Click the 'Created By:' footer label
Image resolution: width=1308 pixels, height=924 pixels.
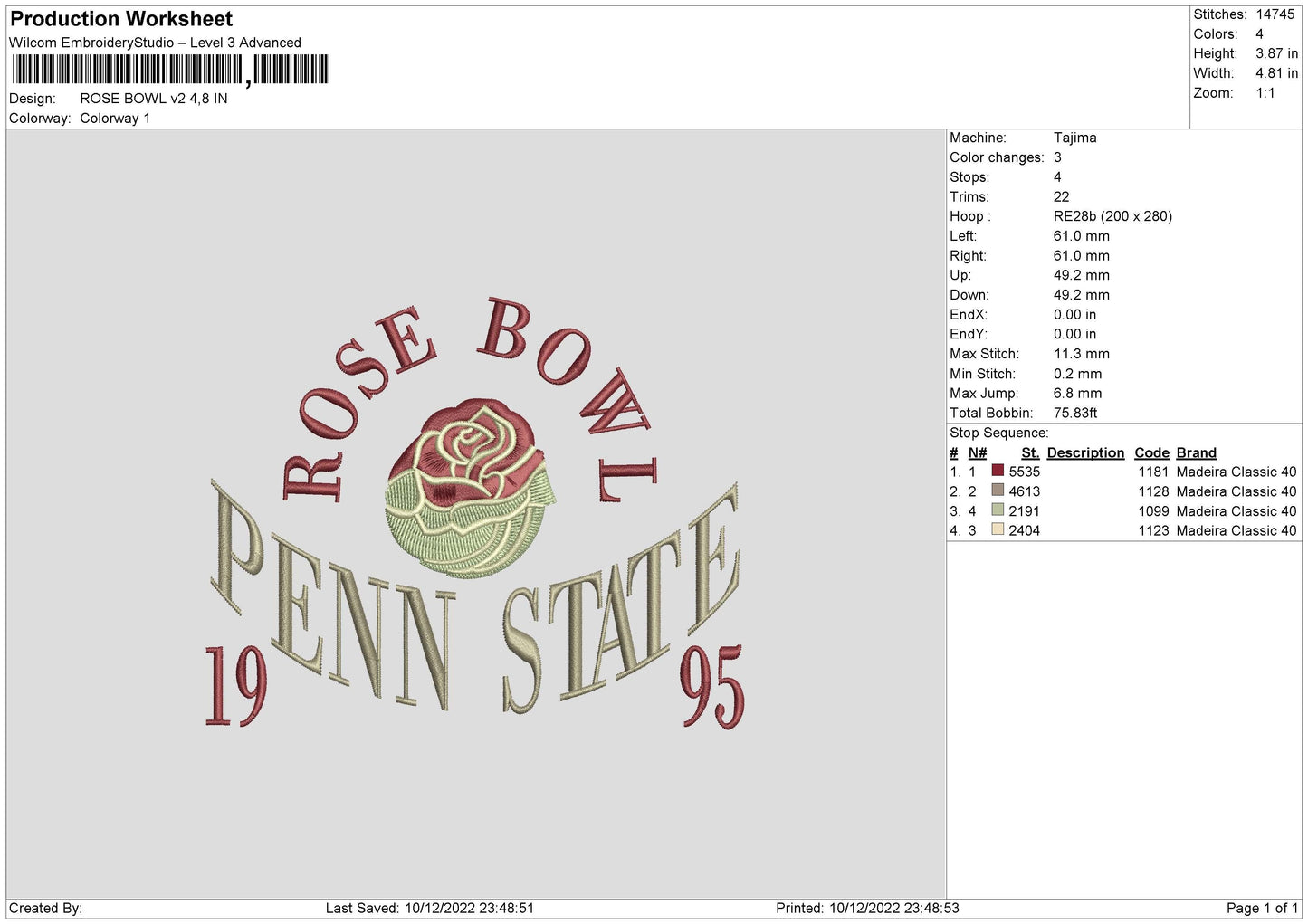click(x=45, y=908)
